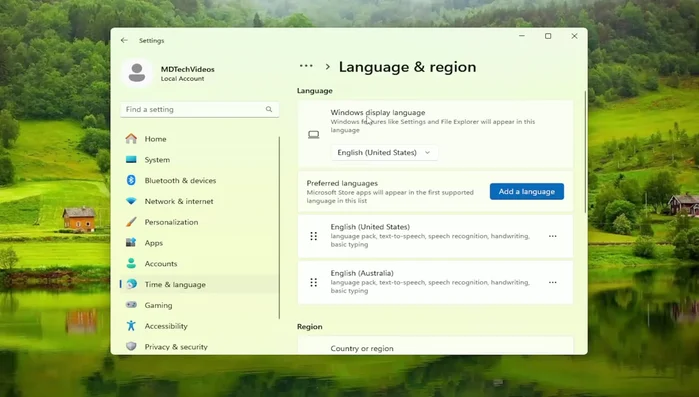Click the Apps icon in sidebar

(131, 242)
